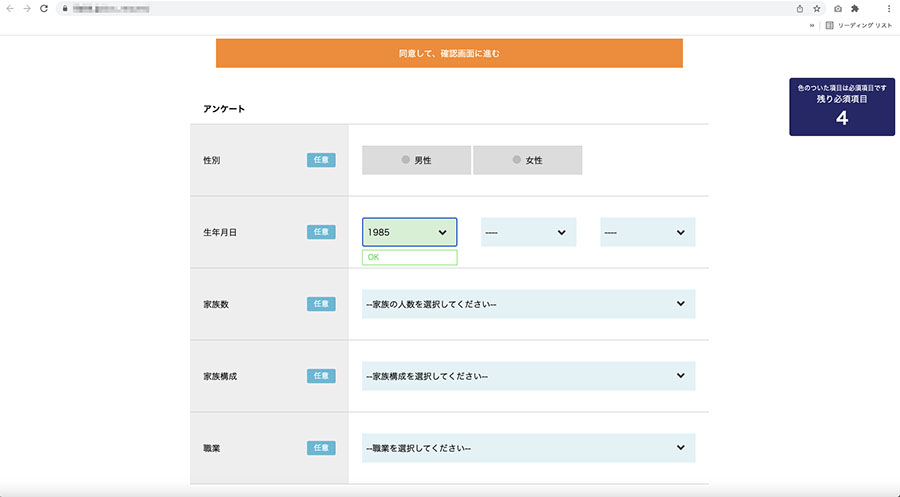Expand the 職業 selection dropdown
The width and height of the screenshot is (900, 497).
click(528, 447)
